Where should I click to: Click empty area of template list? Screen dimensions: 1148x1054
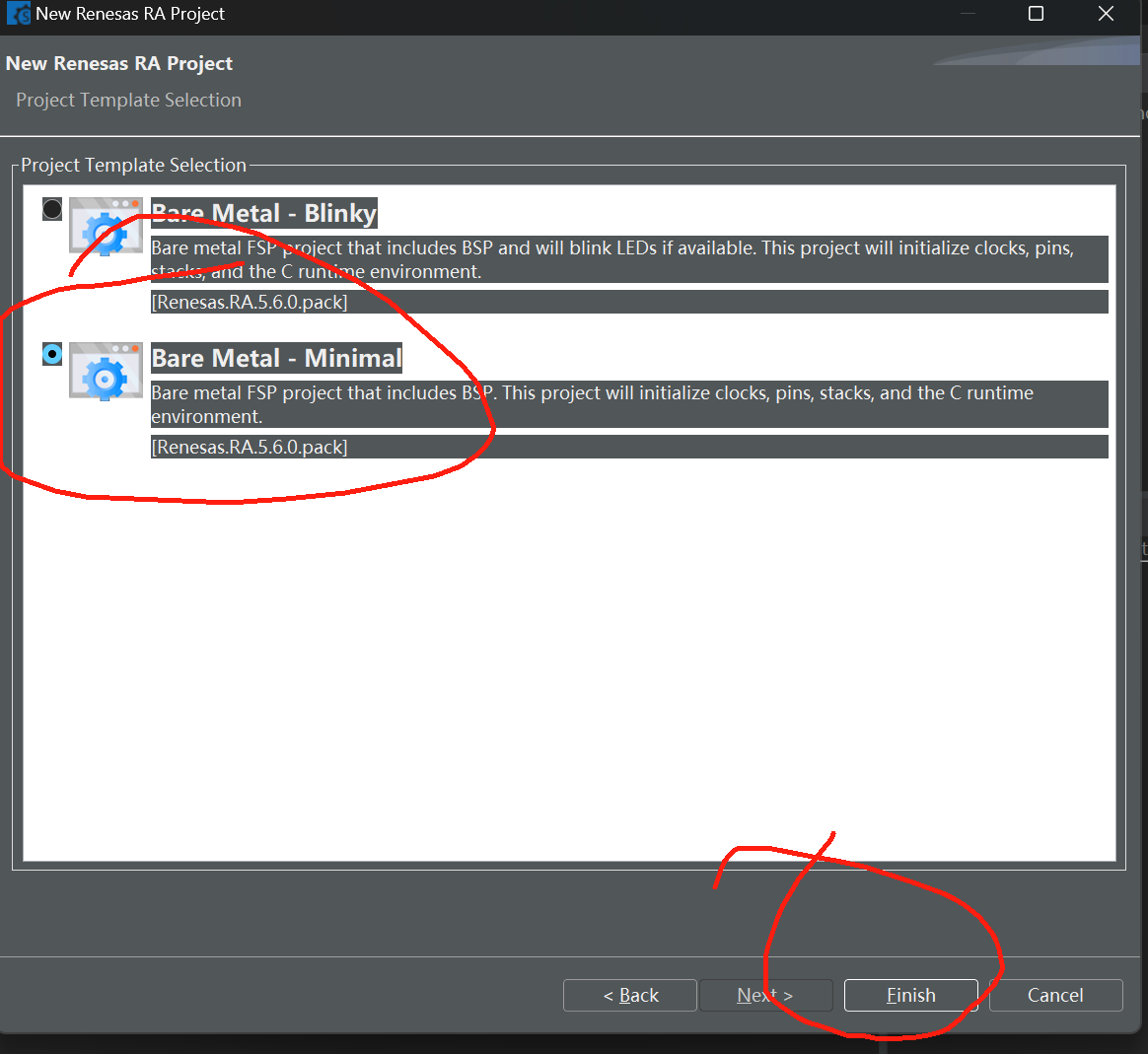pos(569,659)
